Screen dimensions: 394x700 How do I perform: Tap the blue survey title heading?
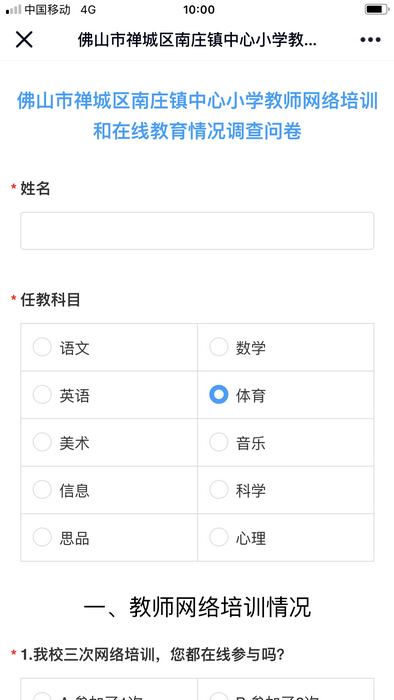(197, 116)
